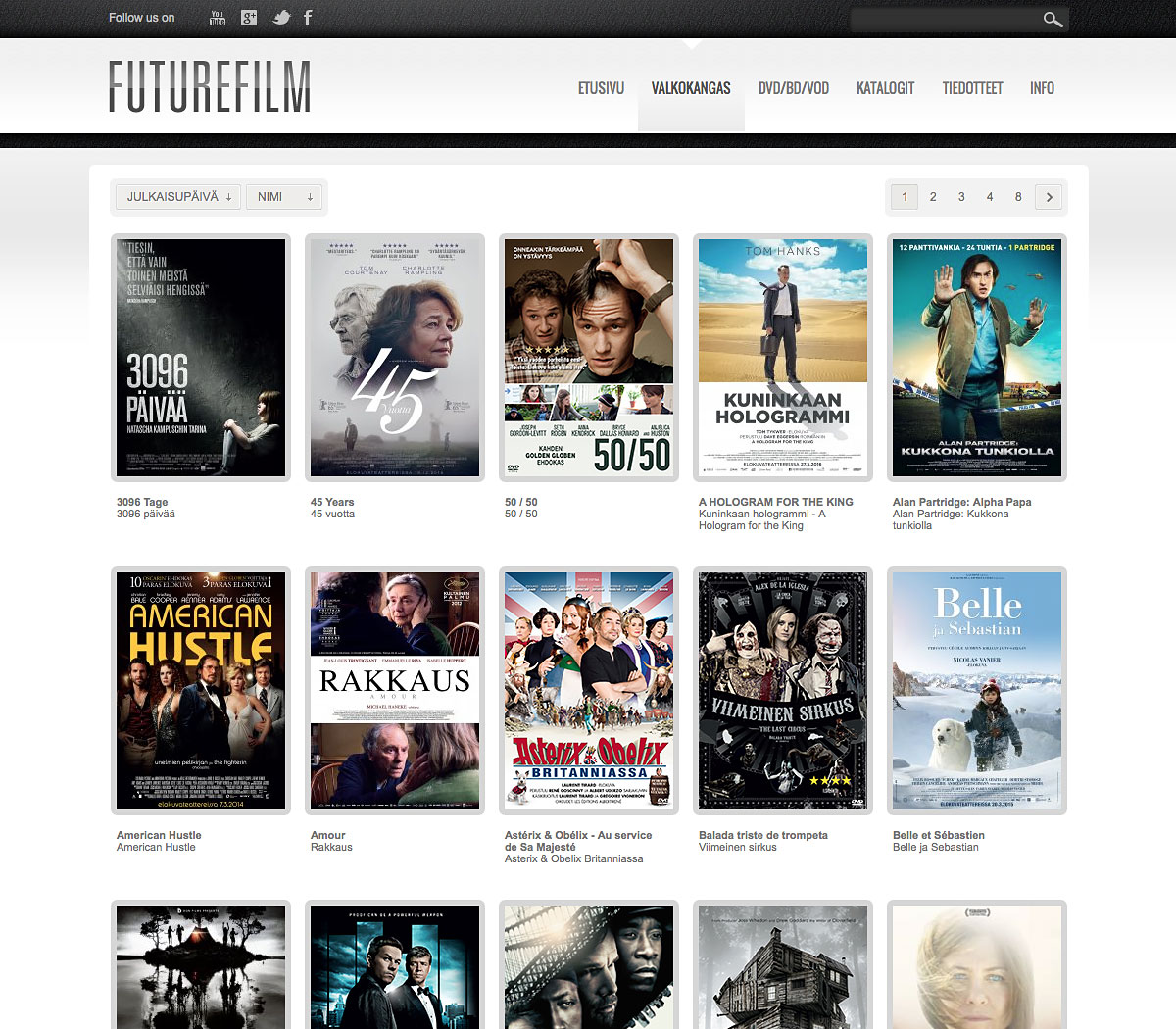
Task: Open the TIEDOTTEET menu item
Action: (x=972, y=88)
